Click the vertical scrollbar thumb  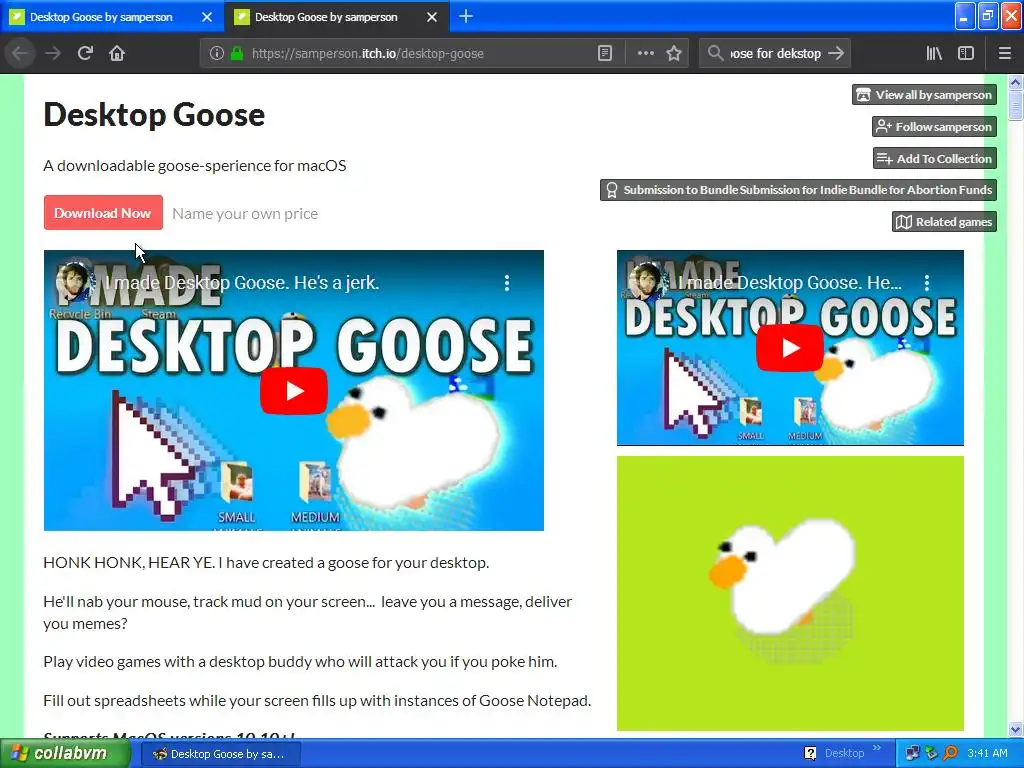click(x=1015, y=105)
